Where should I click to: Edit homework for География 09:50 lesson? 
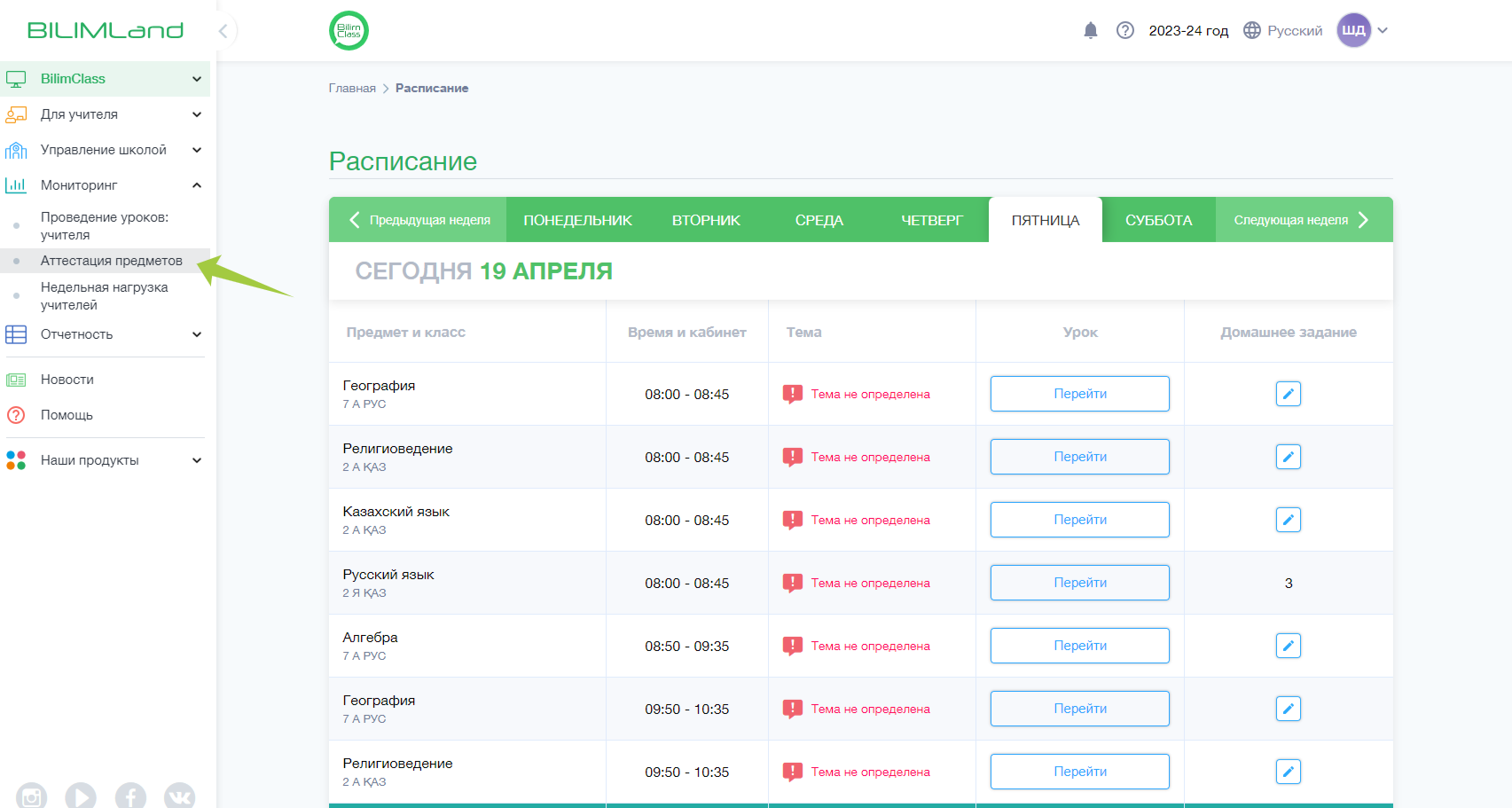pyautogui.click(x=1288, y=709)
